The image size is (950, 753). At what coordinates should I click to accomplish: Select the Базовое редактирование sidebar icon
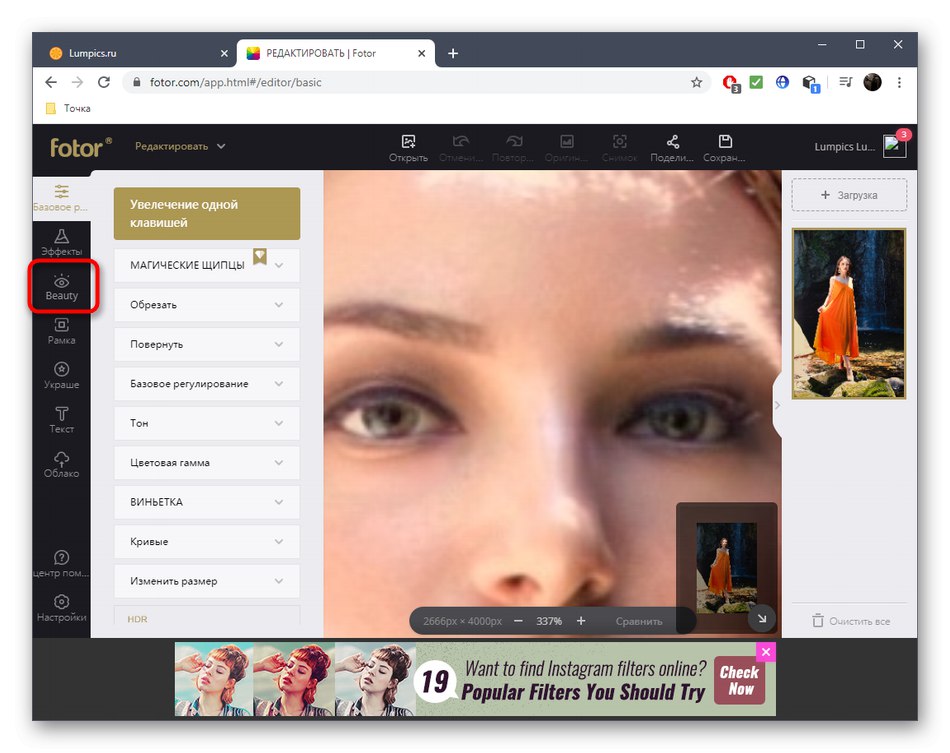point(61,198)
